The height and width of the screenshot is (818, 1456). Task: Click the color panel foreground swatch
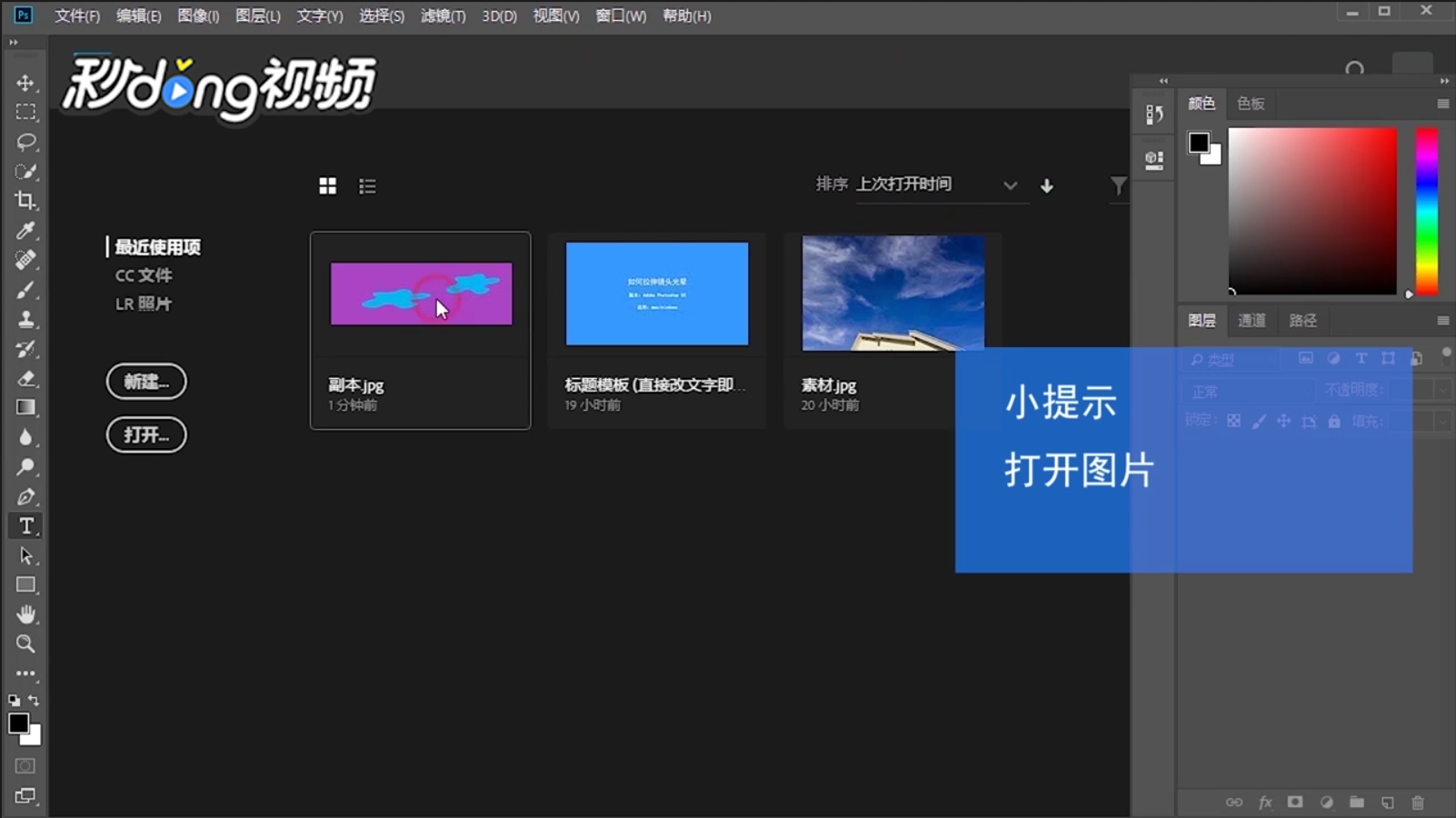coord(1199,143)
